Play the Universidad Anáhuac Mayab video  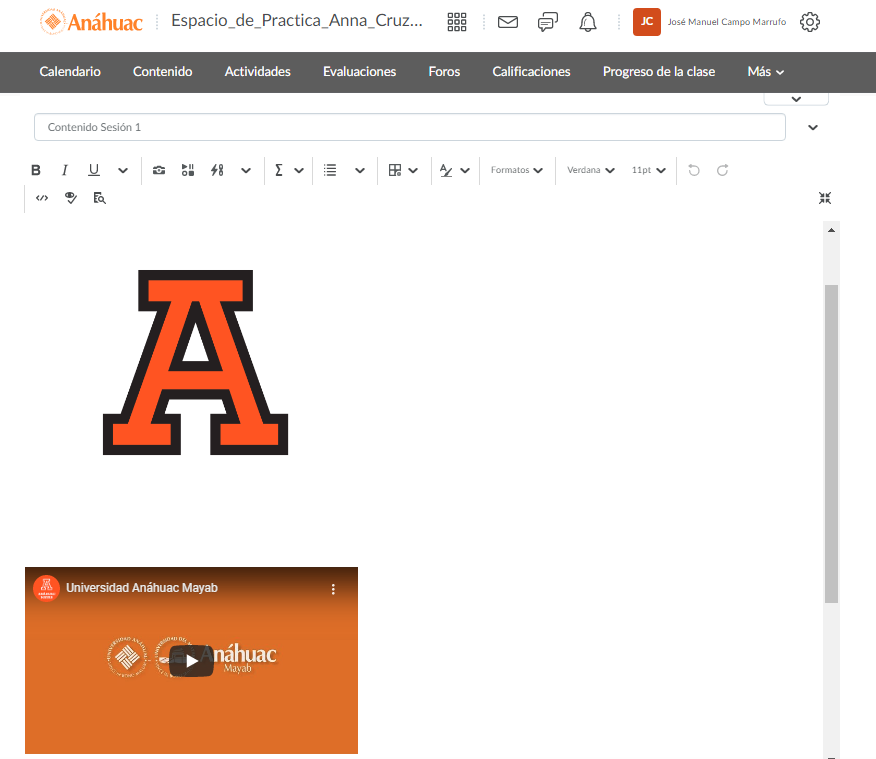(191, 661)
